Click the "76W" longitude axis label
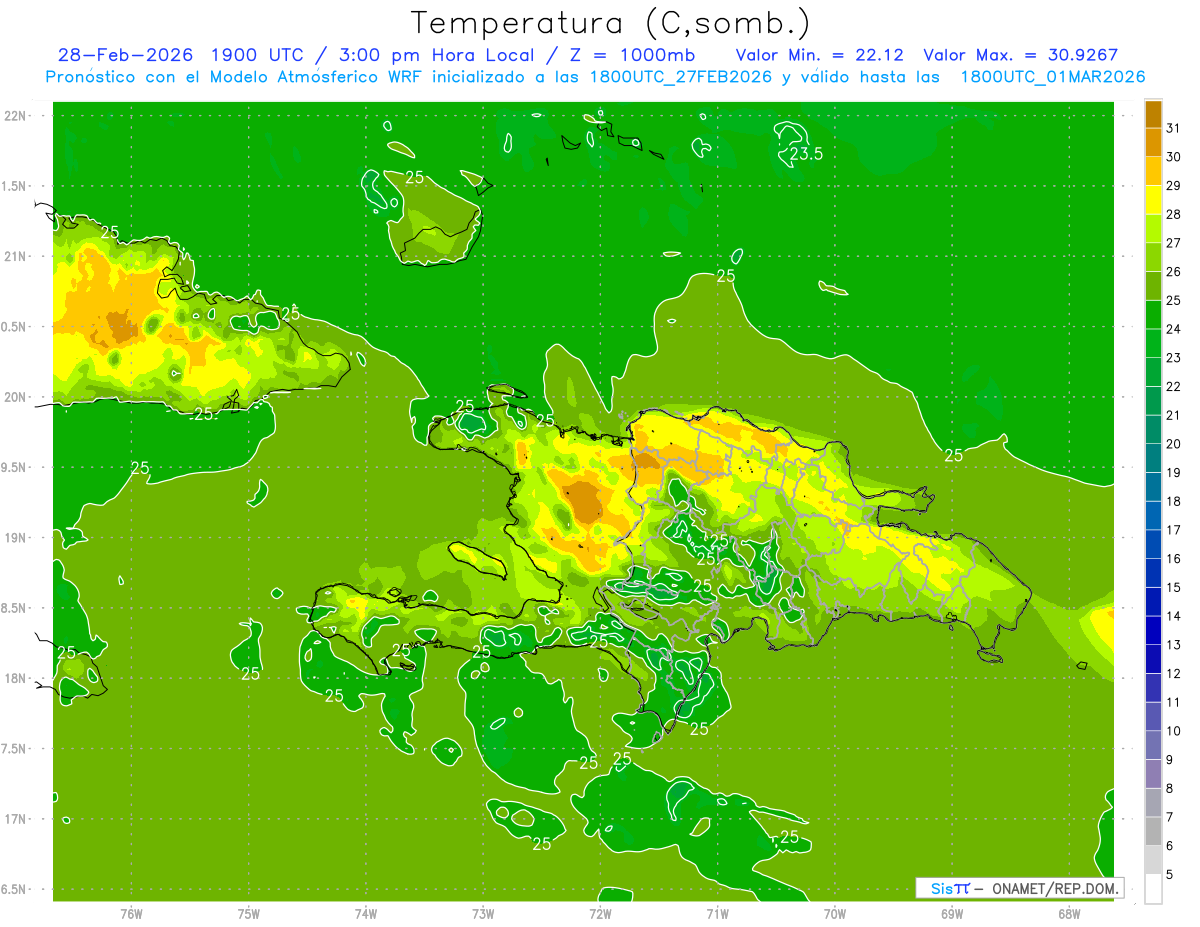1200x927 pixels. pyautogui.click(x=131, y=914)
